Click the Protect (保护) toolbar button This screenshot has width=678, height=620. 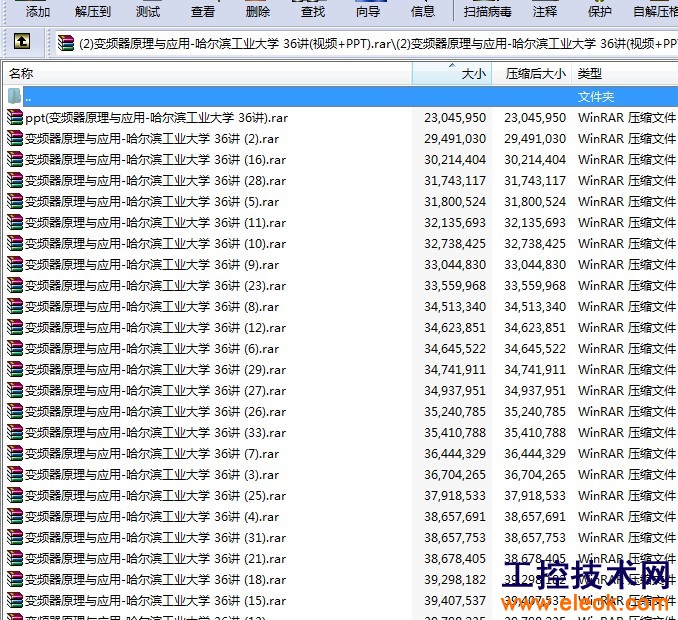600,11
